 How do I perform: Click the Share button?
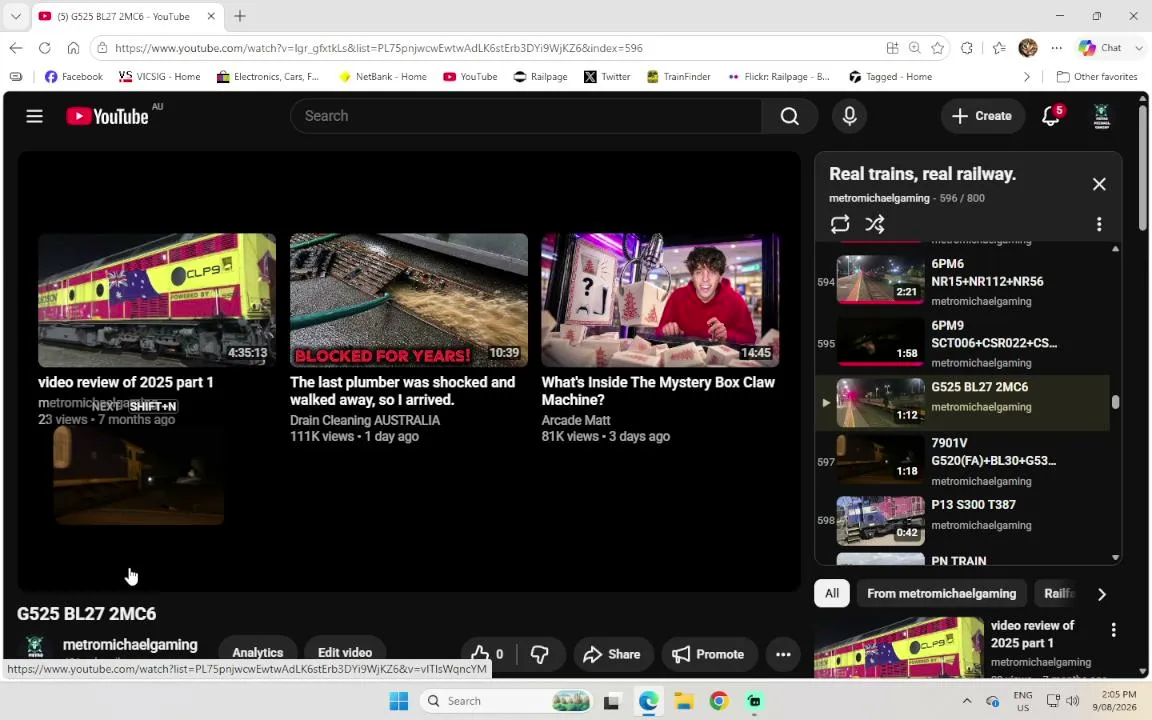(x=612, y=654)
